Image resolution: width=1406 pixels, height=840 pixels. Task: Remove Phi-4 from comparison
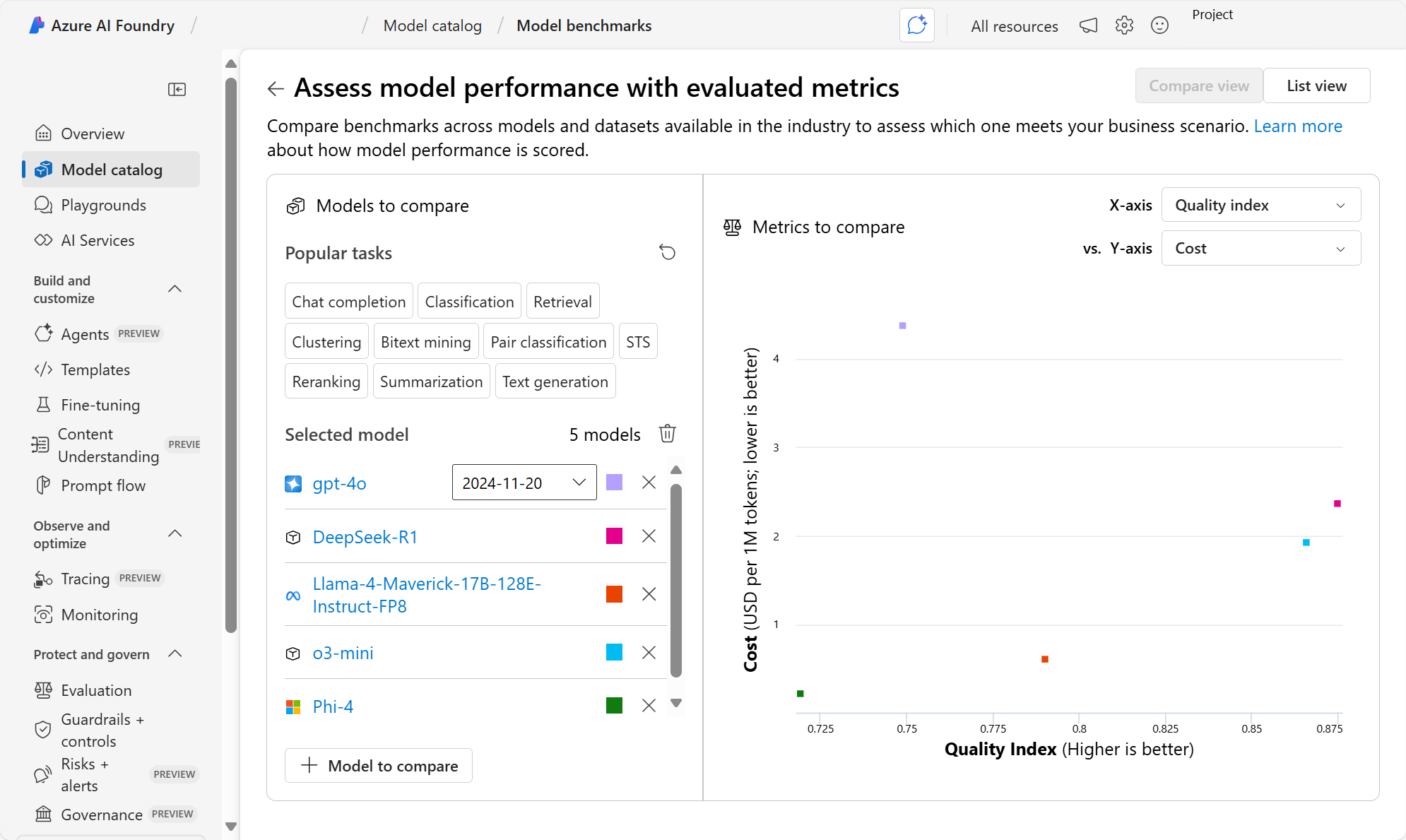coord(649,706)
